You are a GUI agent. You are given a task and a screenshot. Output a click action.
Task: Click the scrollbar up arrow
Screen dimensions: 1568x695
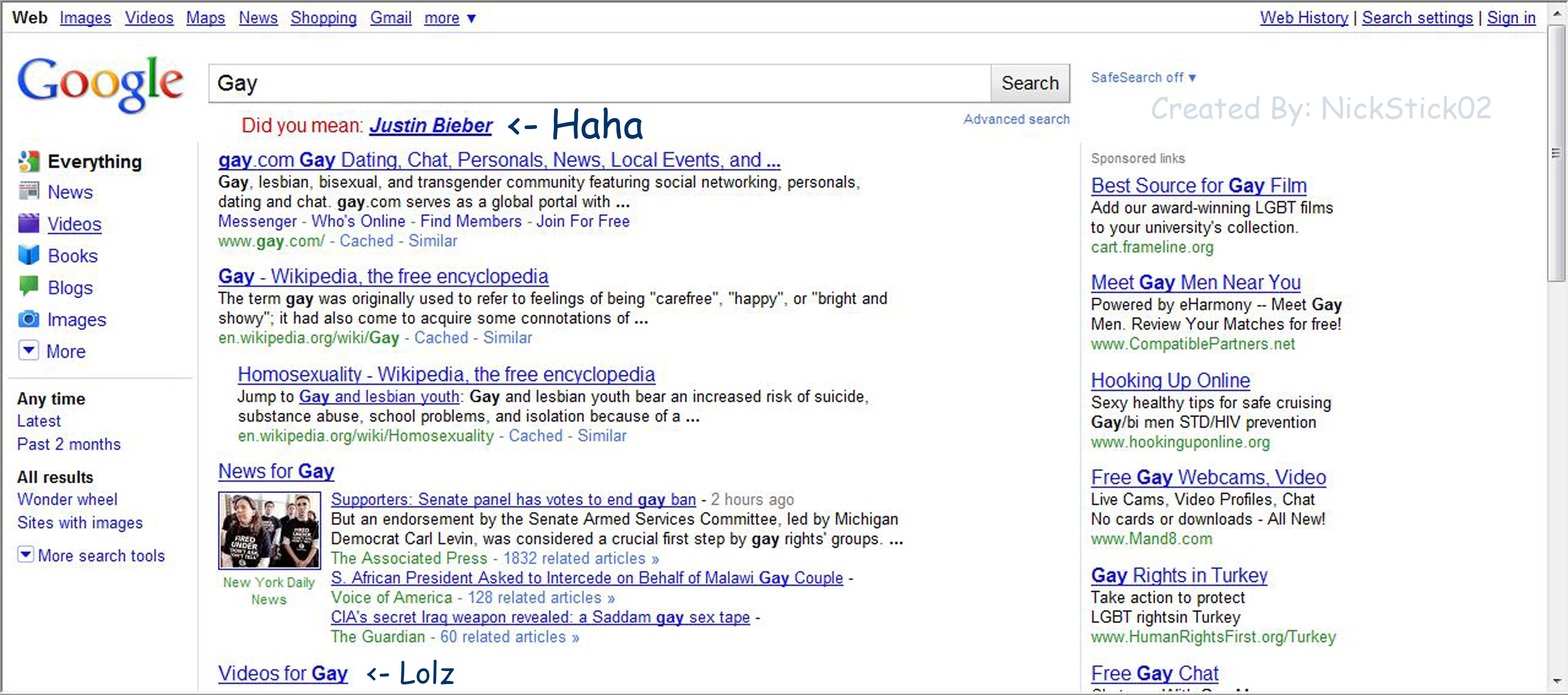pos(1557,13)
